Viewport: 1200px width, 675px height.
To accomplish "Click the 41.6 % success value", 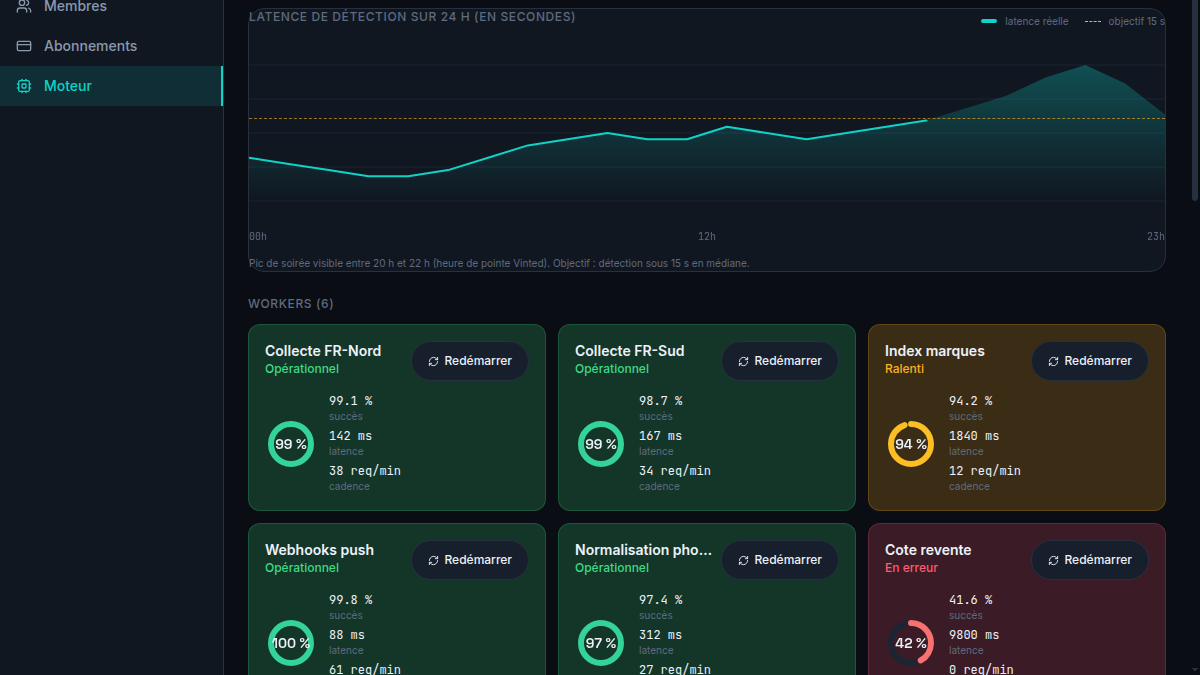I will [971, 600].
